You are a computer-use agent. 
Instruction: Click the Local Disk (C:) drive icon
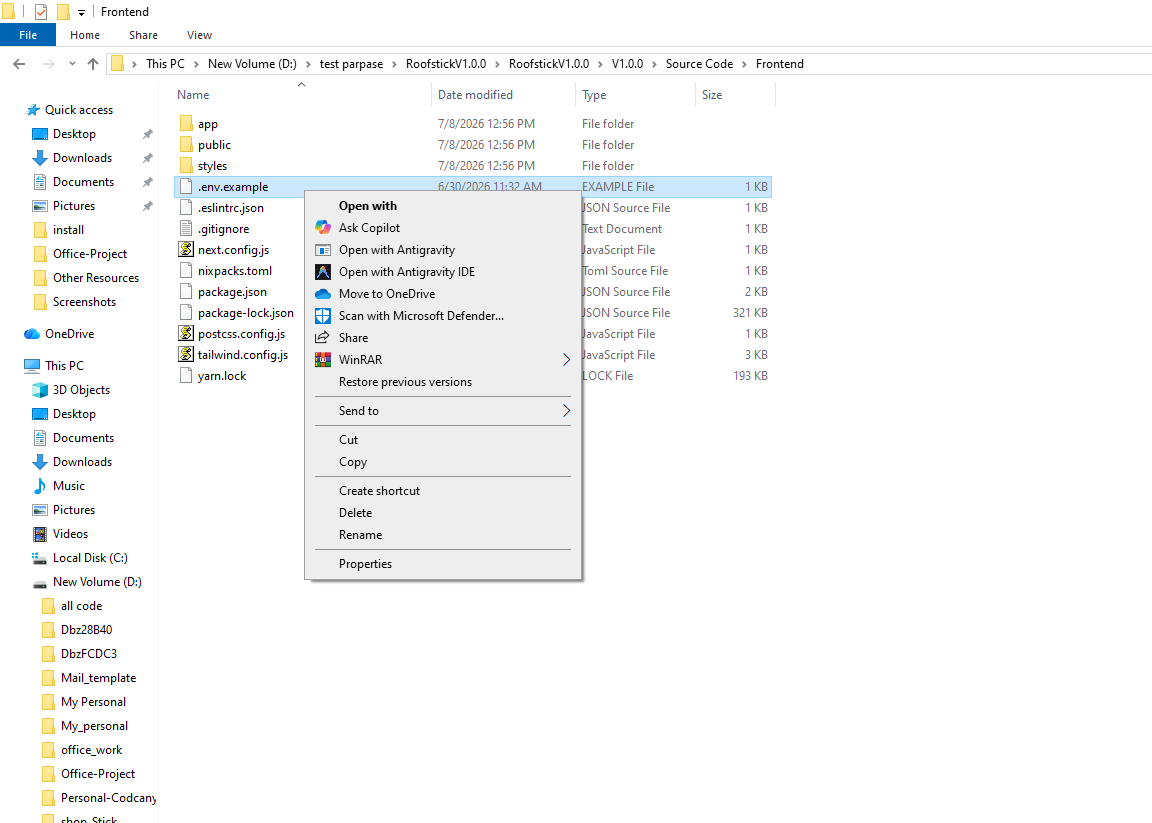pos(40,558)
